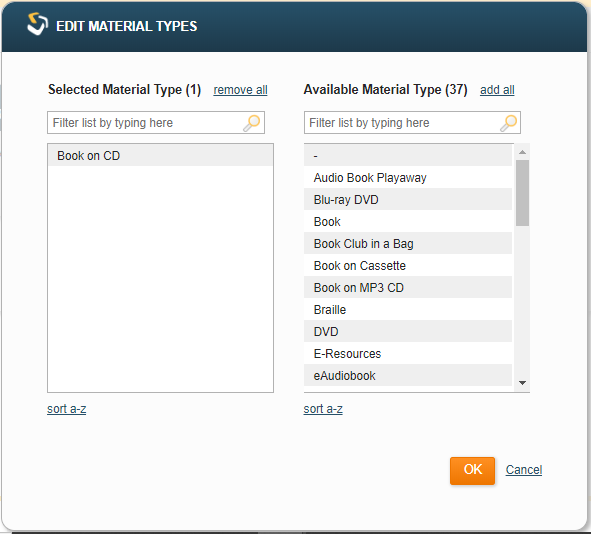Select 'Book Club in a Bag' item
591x534 pixels.
[x=408, y=243]
